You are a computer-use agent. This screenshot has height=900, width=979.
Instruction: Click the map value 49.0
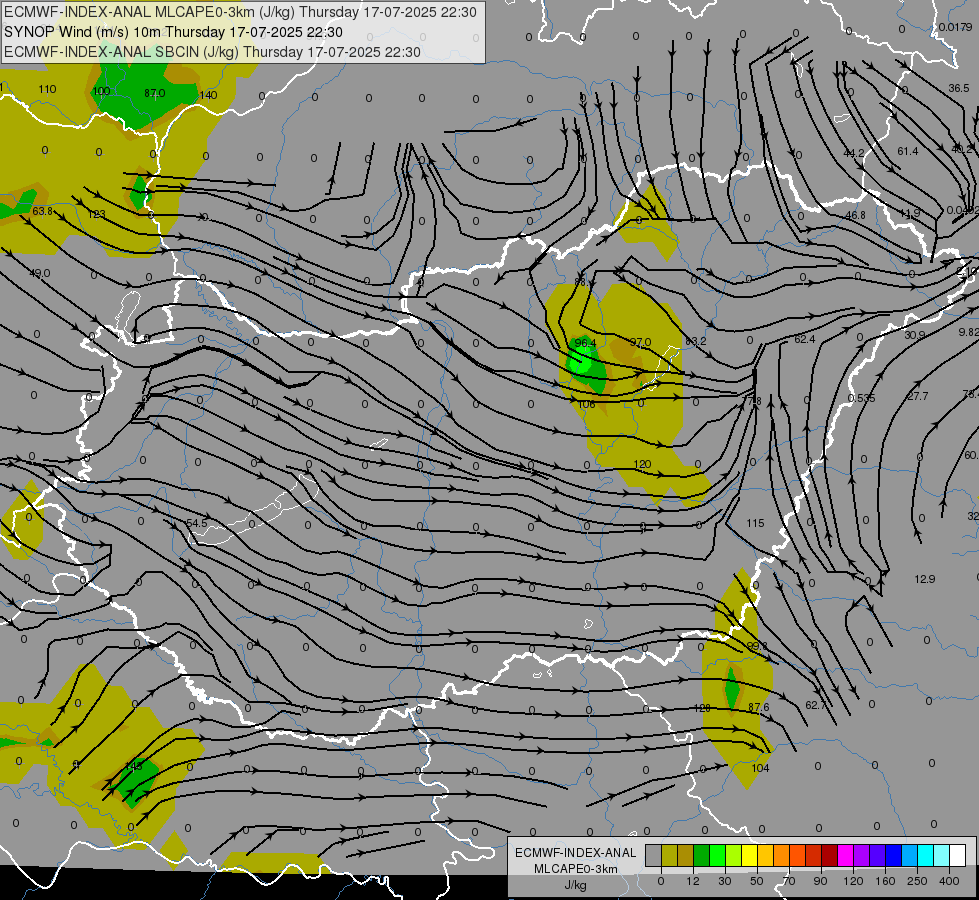click(x=39, y=273)
